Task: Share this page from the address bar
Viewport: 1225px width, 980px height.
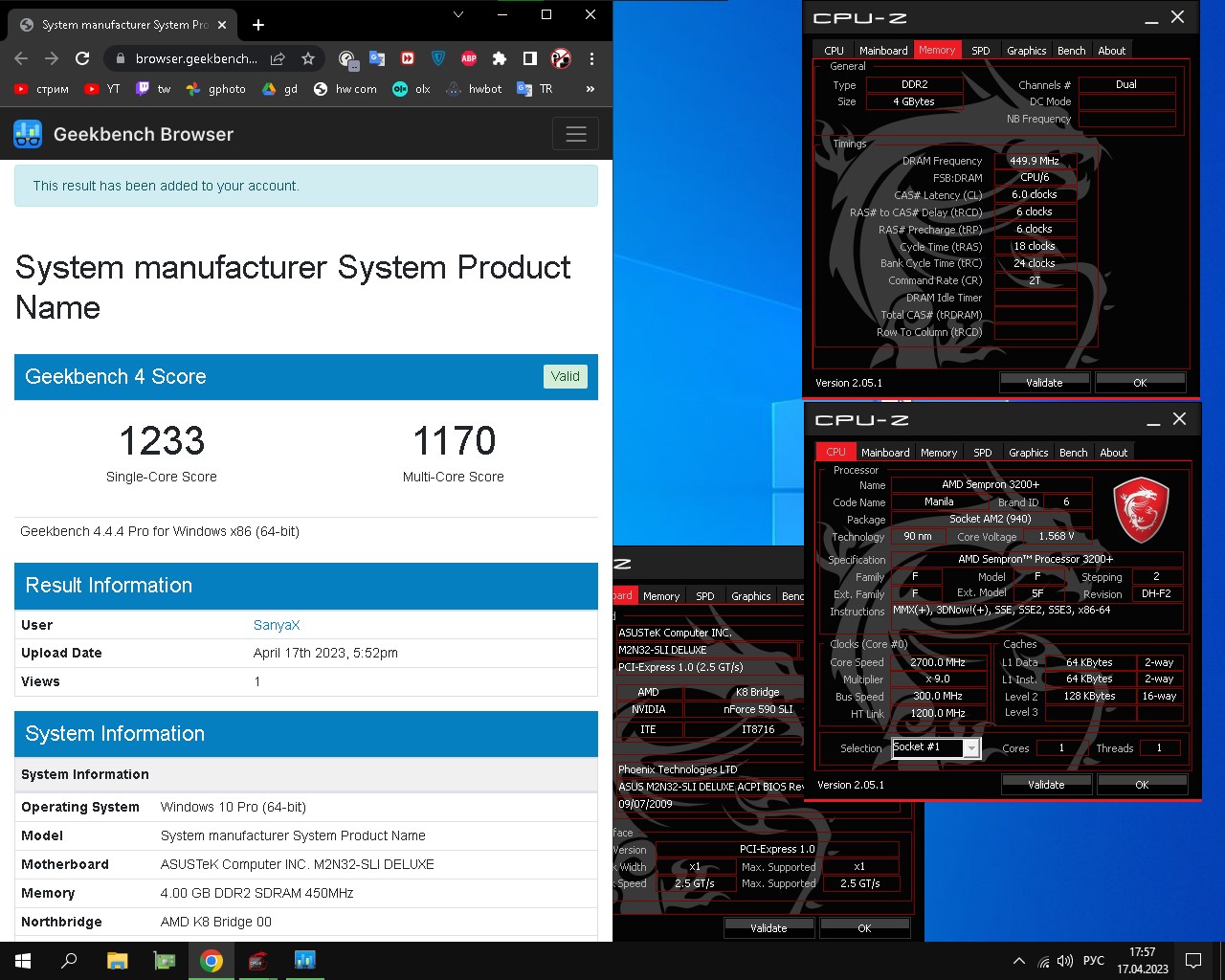Action: [x=278, y=58]
